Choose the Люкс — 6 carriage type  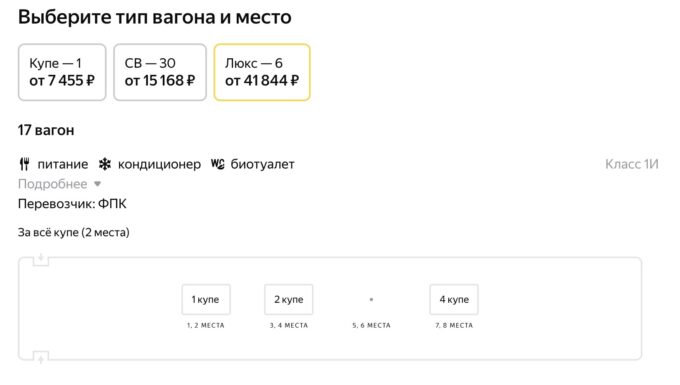(262, 72)
